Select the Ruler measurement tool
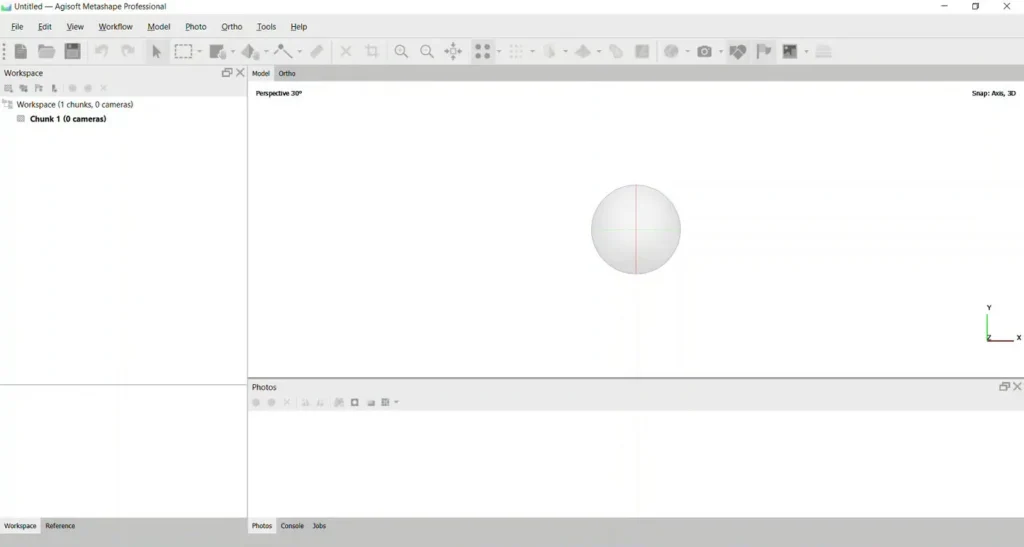The width and height of the screenshot is (1024, 547). pos(317,51)
